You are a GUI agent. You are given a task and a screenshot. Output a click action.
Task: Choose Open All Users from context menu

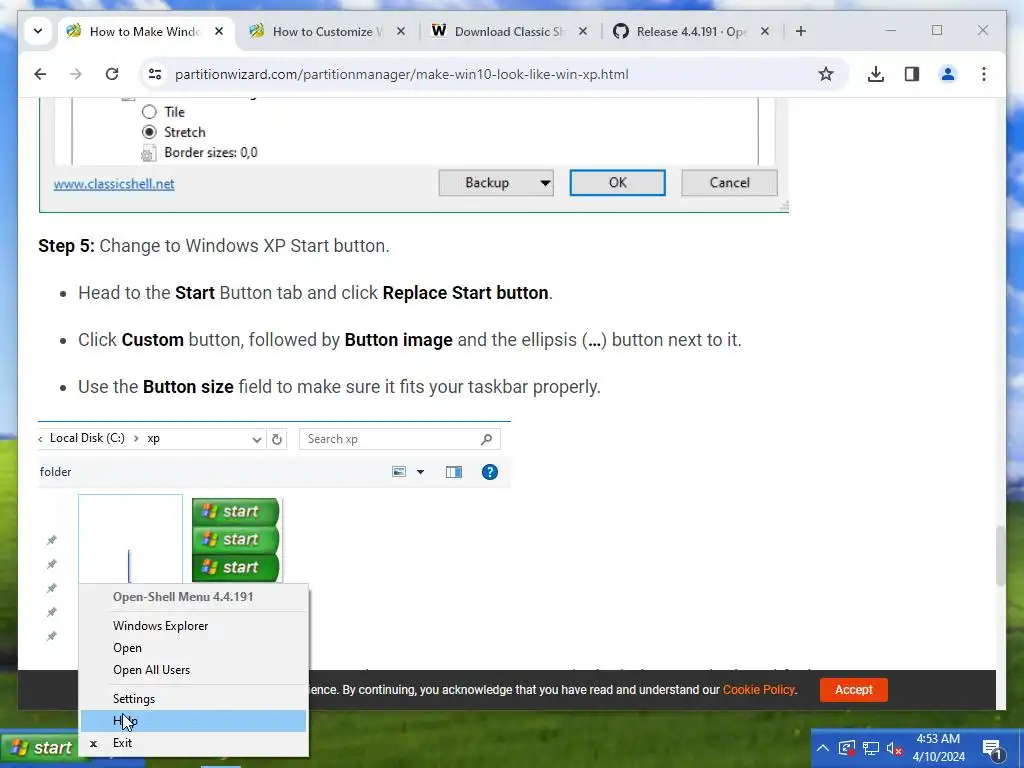pos(193,670)
